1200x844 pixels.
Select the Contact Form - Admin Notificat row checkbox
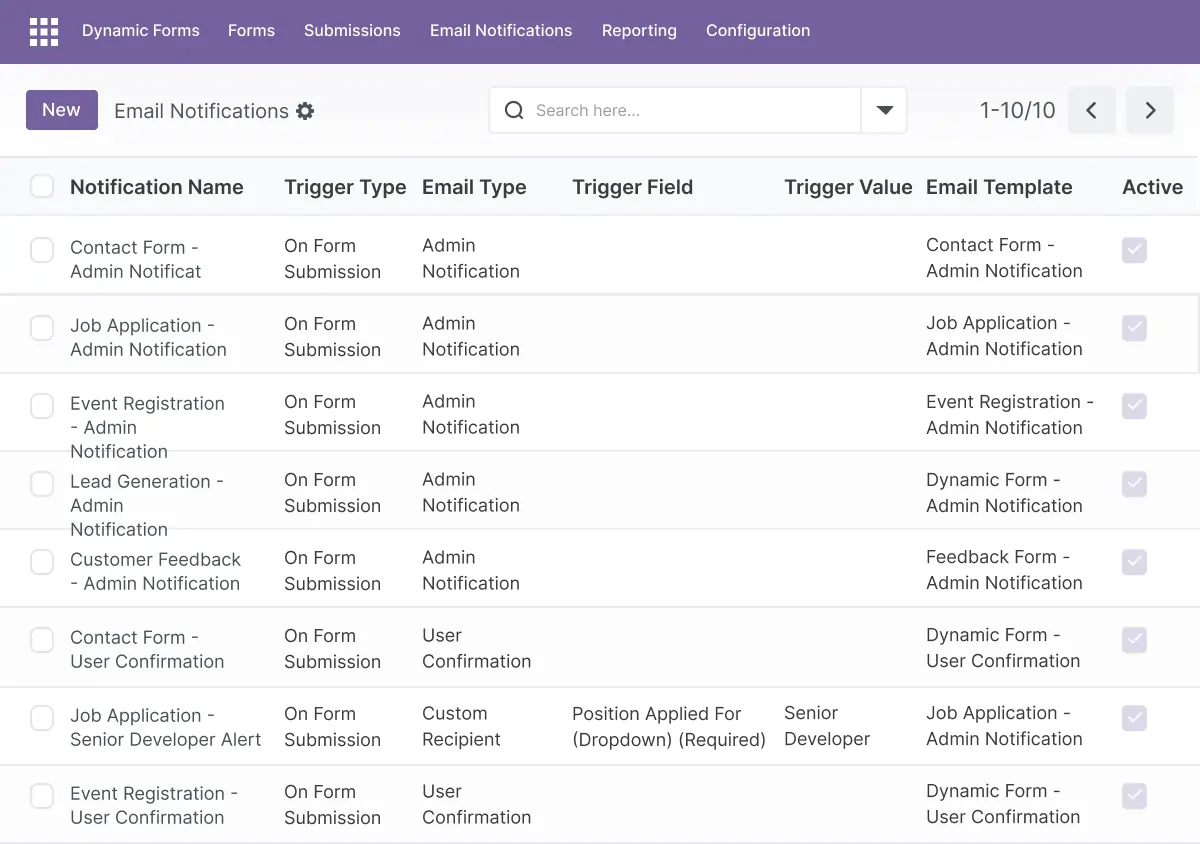(42, 250)
